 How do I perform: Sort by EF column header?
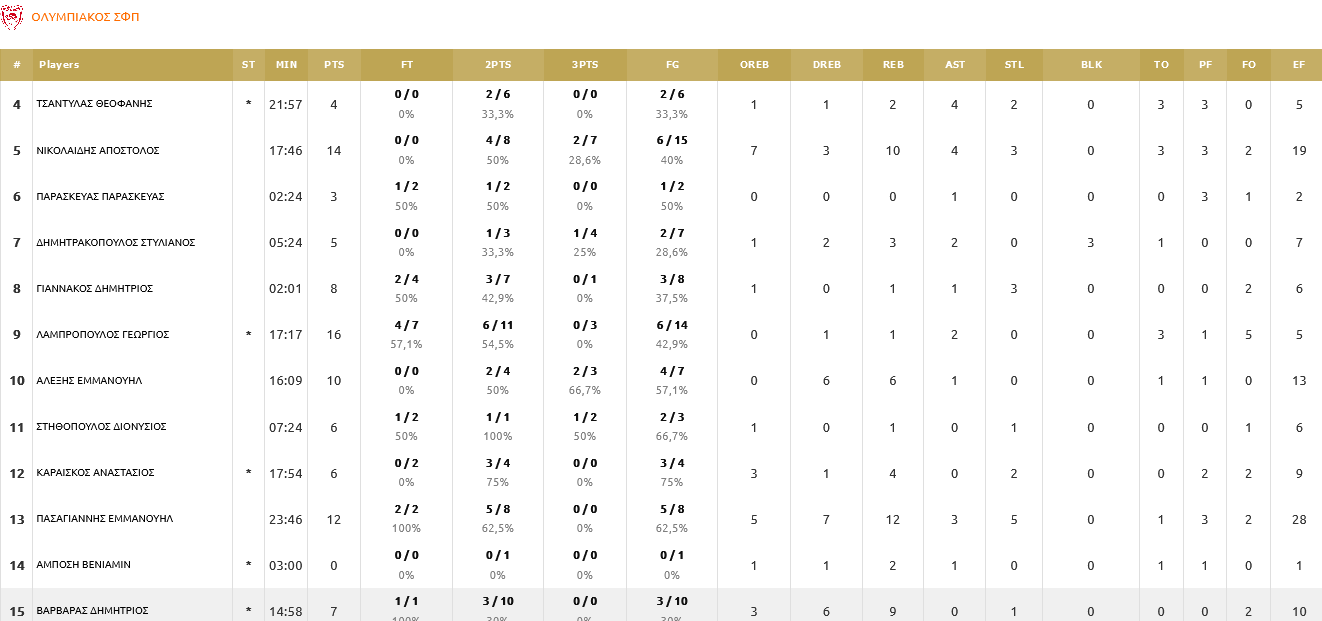click(x=1298, y=65)
